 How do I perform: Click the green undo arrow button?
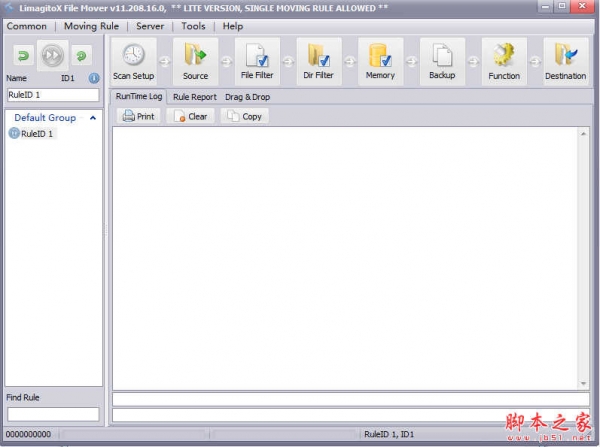click(x=24, y=55)
